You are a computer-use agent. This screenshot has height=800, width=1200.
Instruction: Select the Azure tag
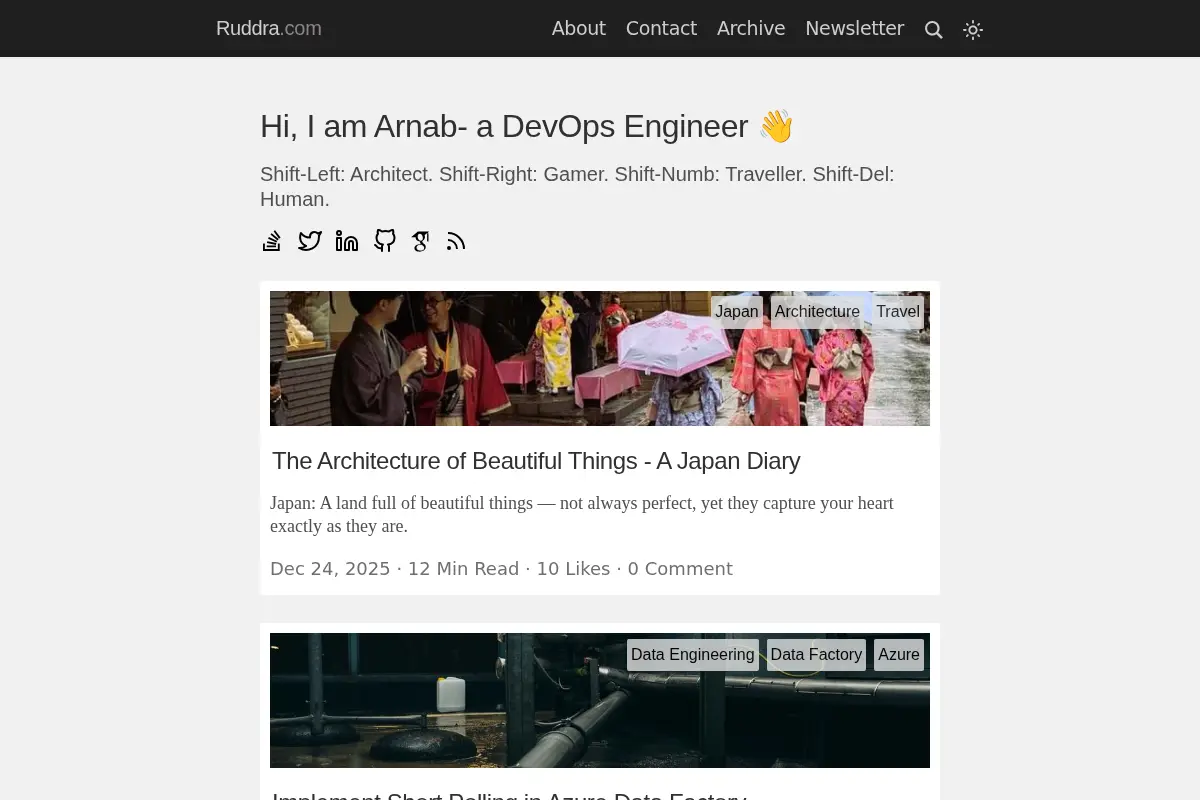tap(899, 655)
